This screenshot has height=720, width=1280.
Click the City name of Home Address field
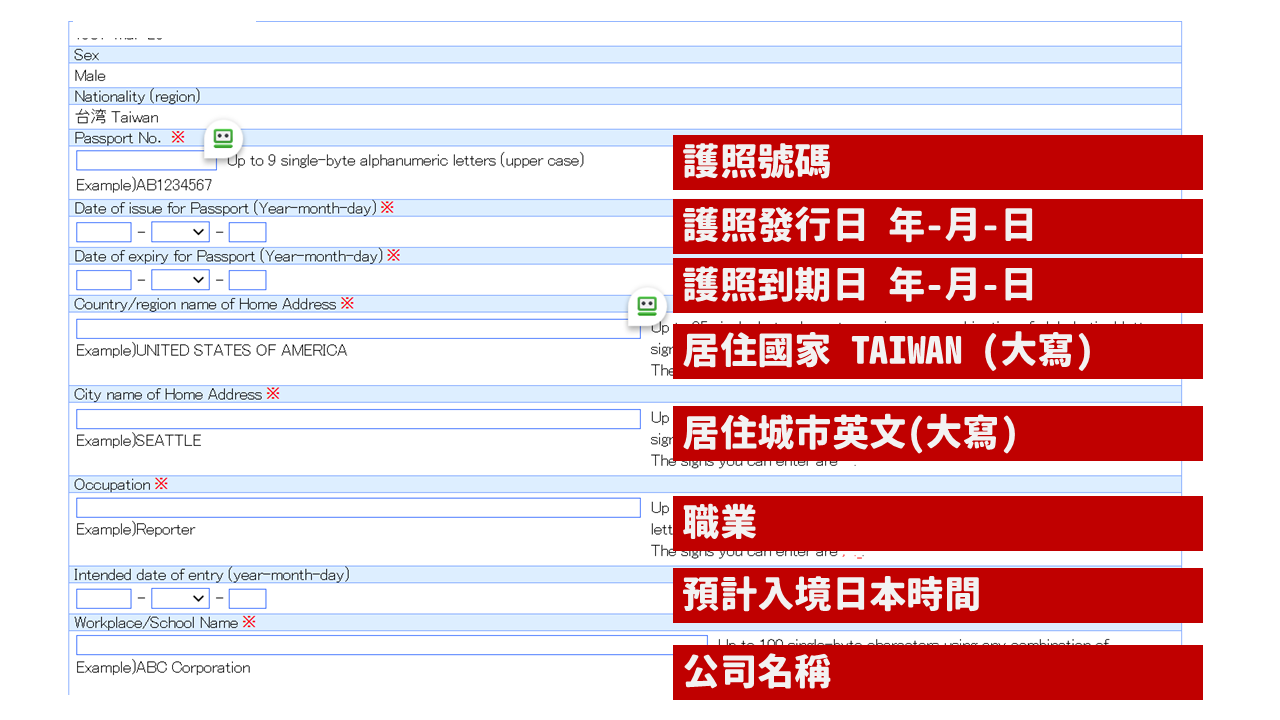[358, 419]
